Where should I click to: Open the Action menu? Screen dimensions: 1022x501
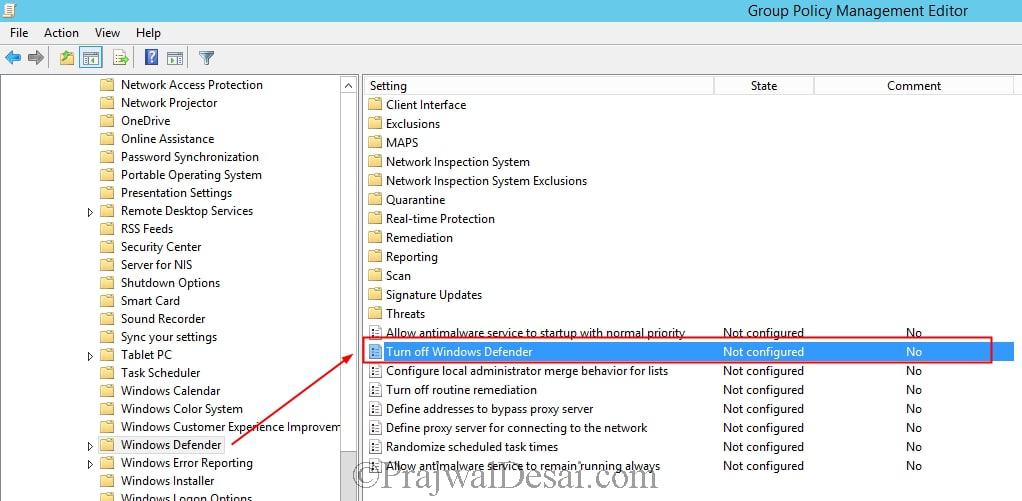pyautogui.click(x=61, y=33)
